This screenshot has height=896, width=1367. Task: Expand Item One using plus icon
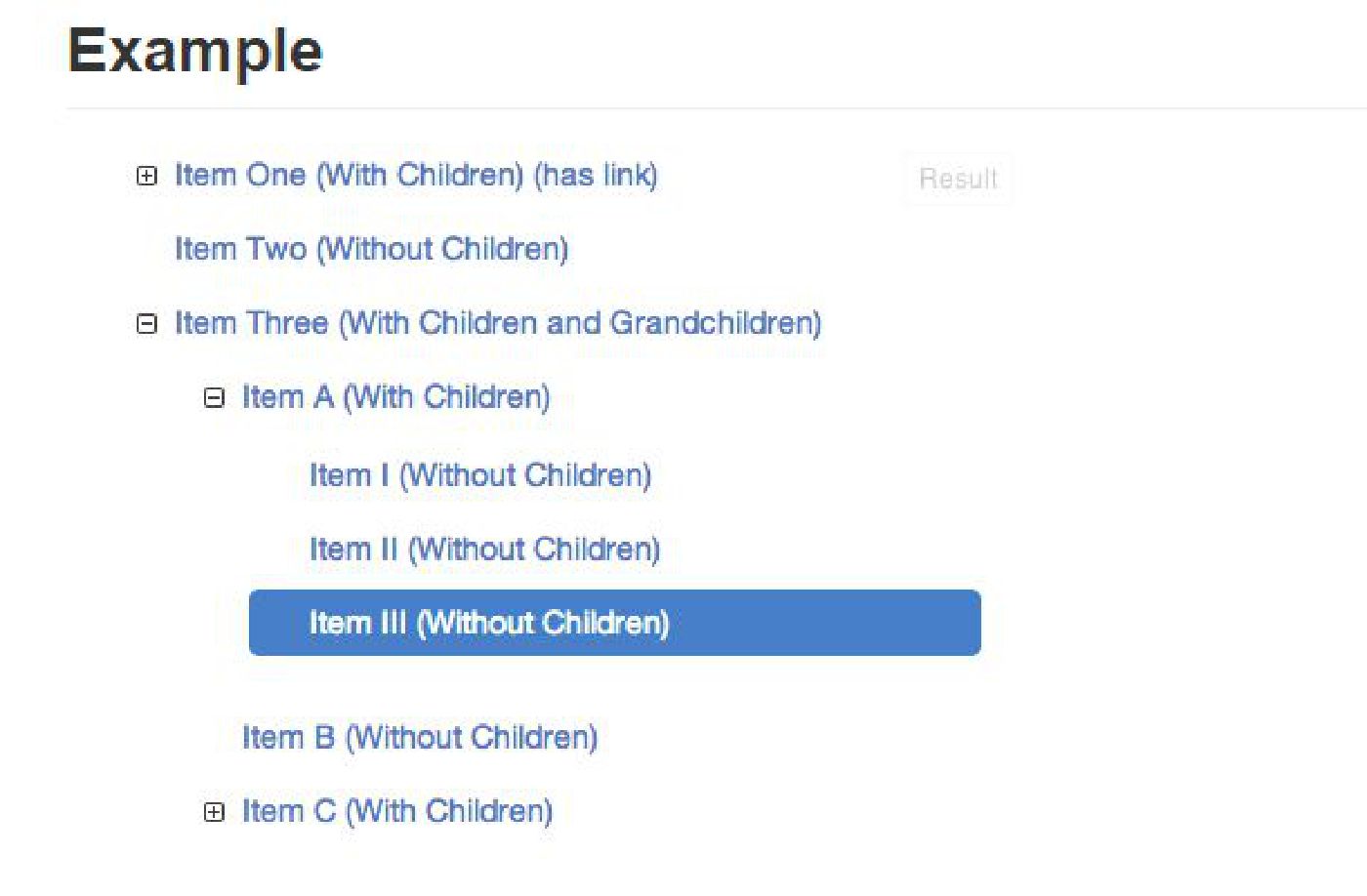tap(146, 176)
